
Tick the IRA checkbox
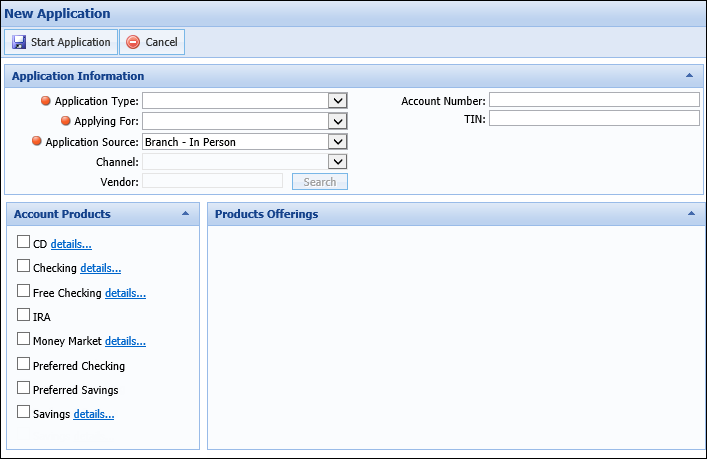(23, 314)
